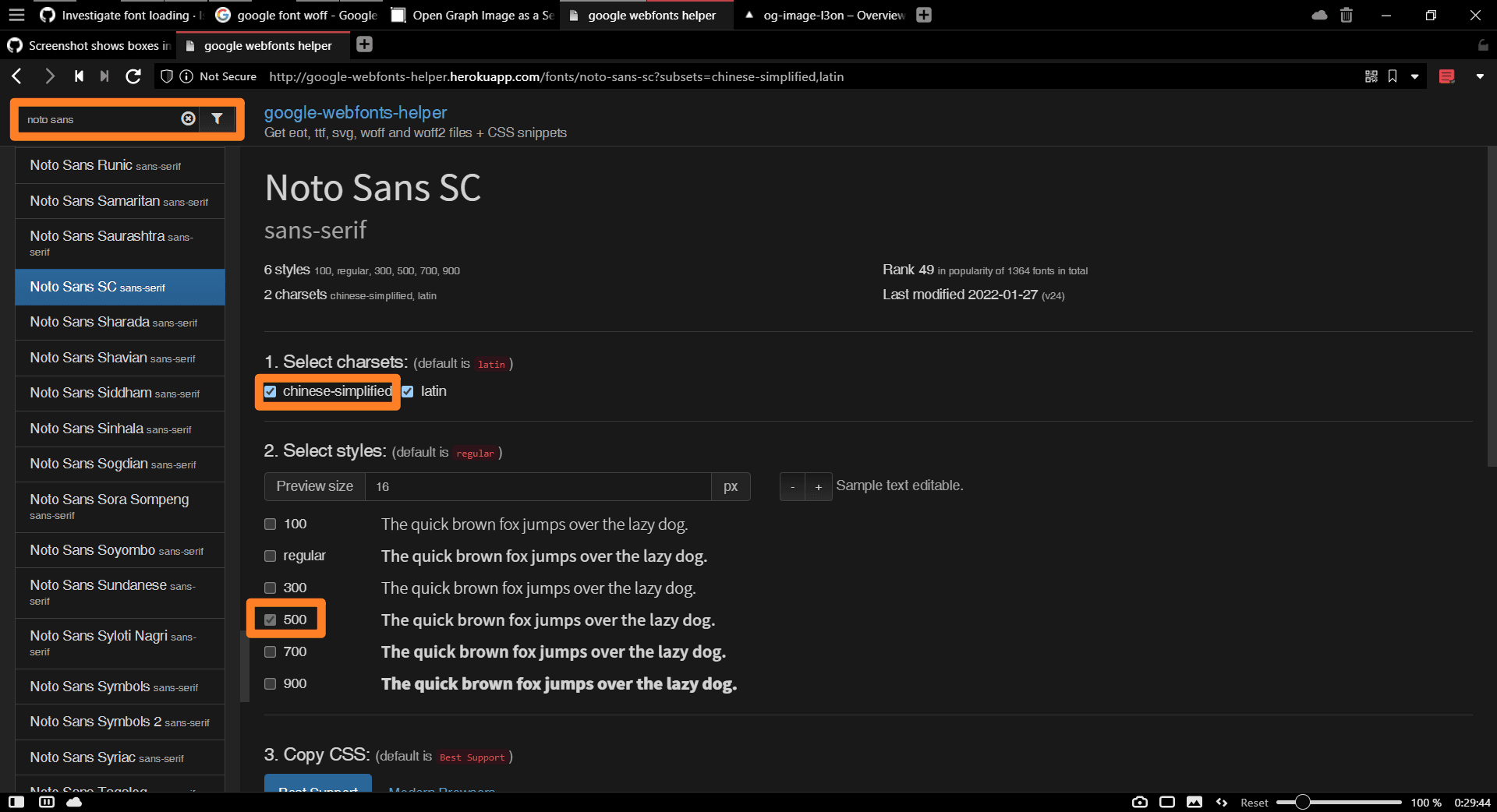This screenshot has width=1497, height=812.
Task: Open page tiling window icon
Action: tap(1167, 802)
